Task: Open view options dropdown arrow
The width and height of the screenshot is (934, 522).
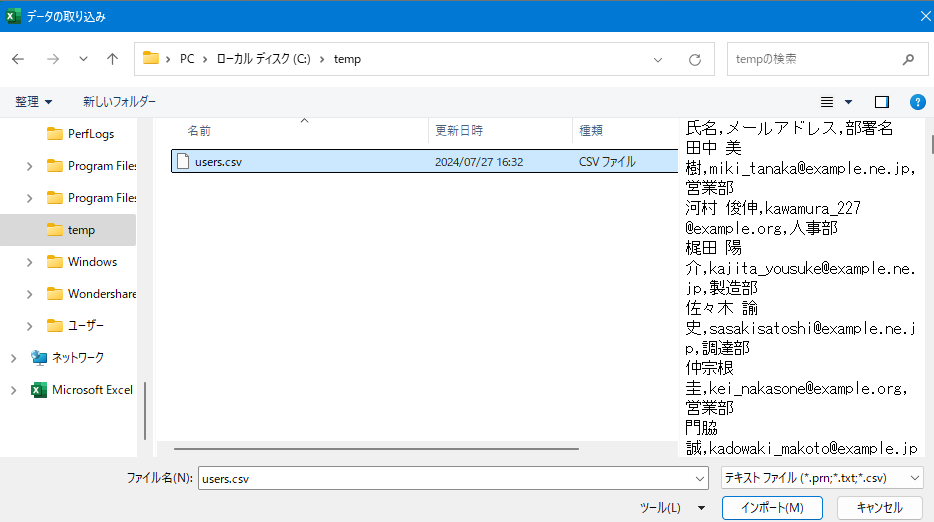Action: [x=848, y=102]
